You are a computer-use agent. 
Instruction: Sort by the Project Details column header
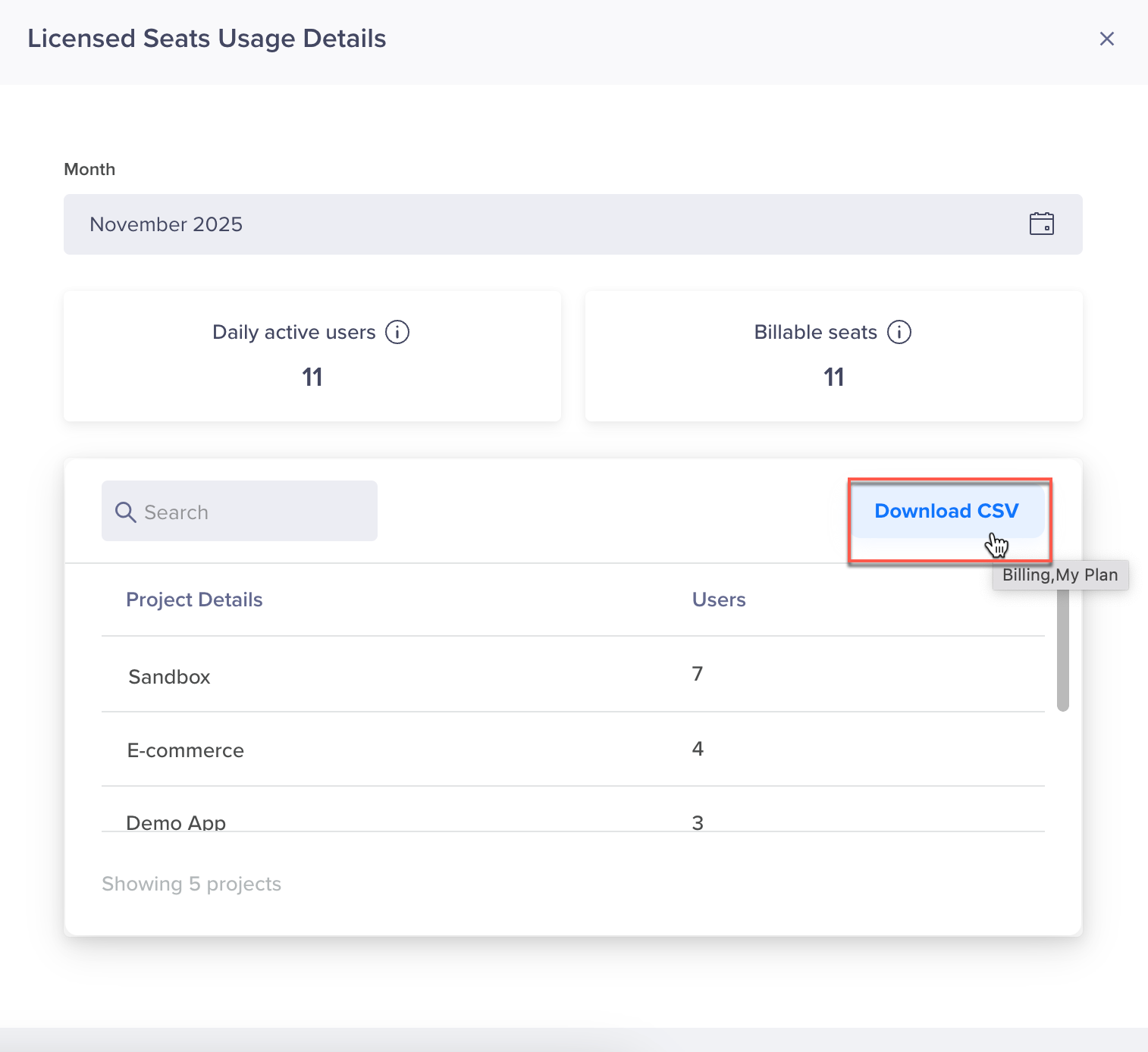pyautogui.click(x=194, y=600)
